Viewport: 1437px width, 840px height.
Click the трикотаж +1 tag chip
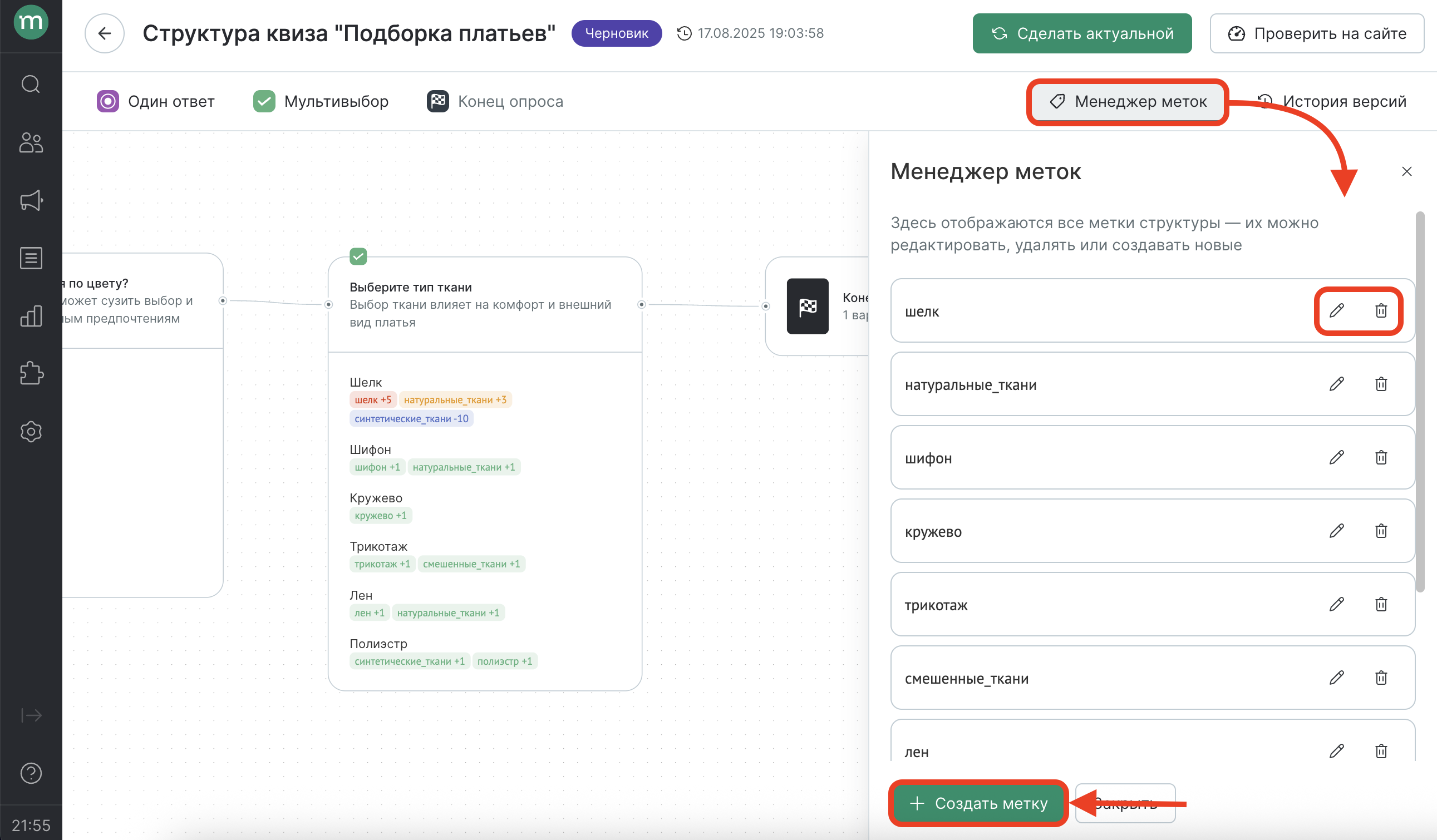point(383,564)
